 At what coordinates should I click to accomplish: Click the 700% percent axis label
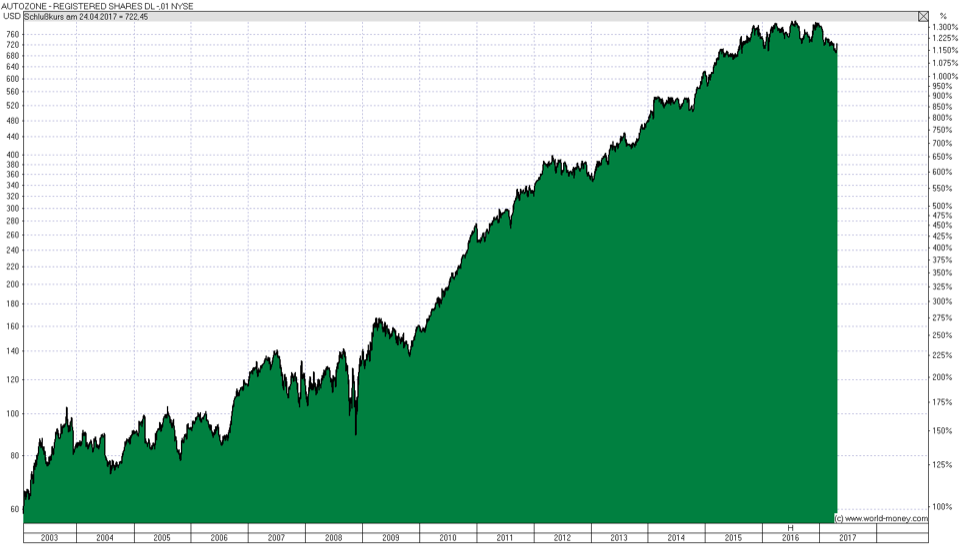coord(942,143)
